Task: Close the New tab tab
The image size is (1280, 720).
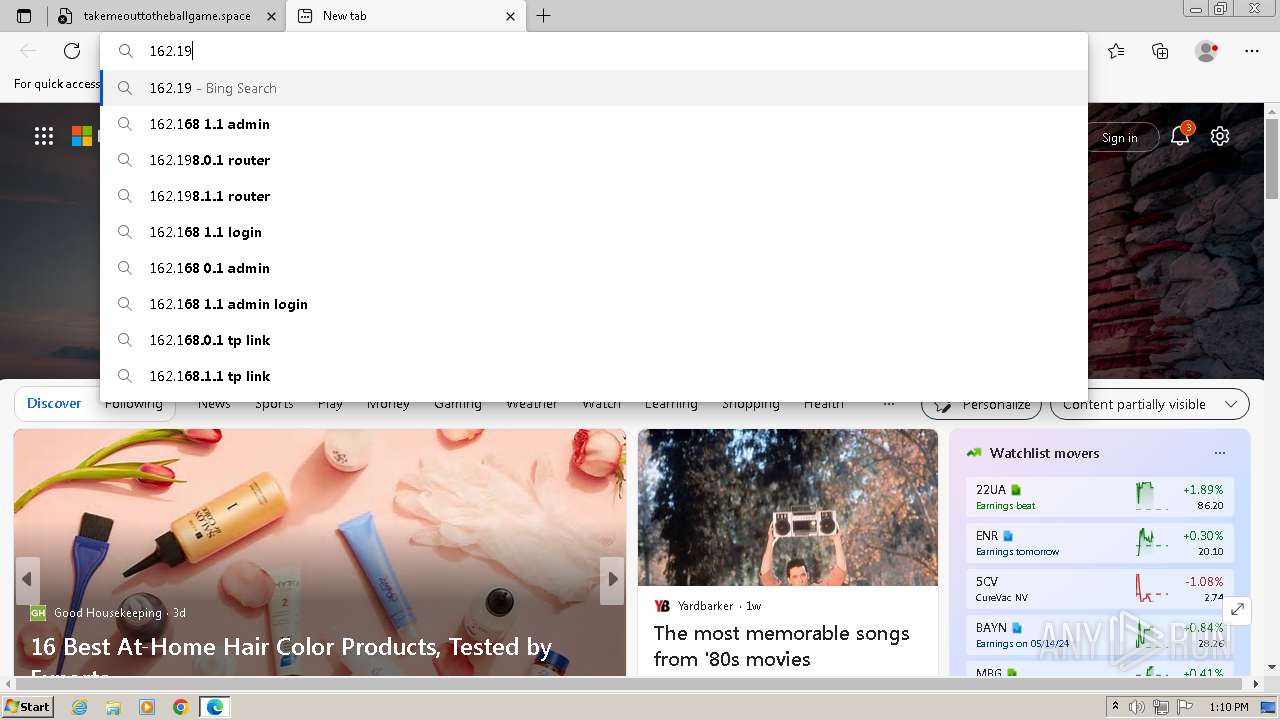Action: [510, 16]
